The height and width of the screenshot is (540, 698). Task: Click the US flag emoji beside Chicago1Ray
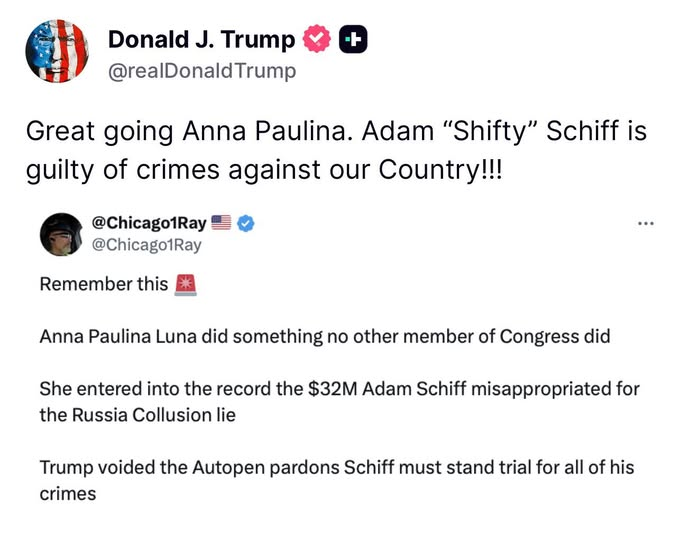(x=221, y=224)
